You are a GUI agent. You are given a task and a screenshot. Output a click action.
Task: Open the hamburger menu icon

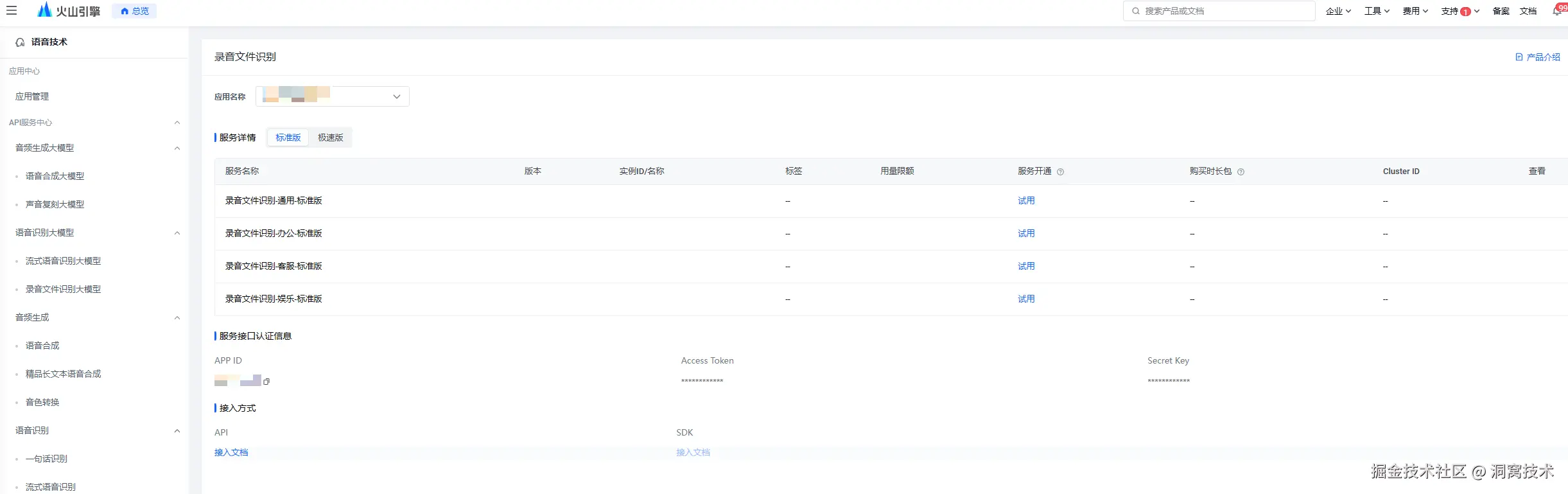coord(12,10)
